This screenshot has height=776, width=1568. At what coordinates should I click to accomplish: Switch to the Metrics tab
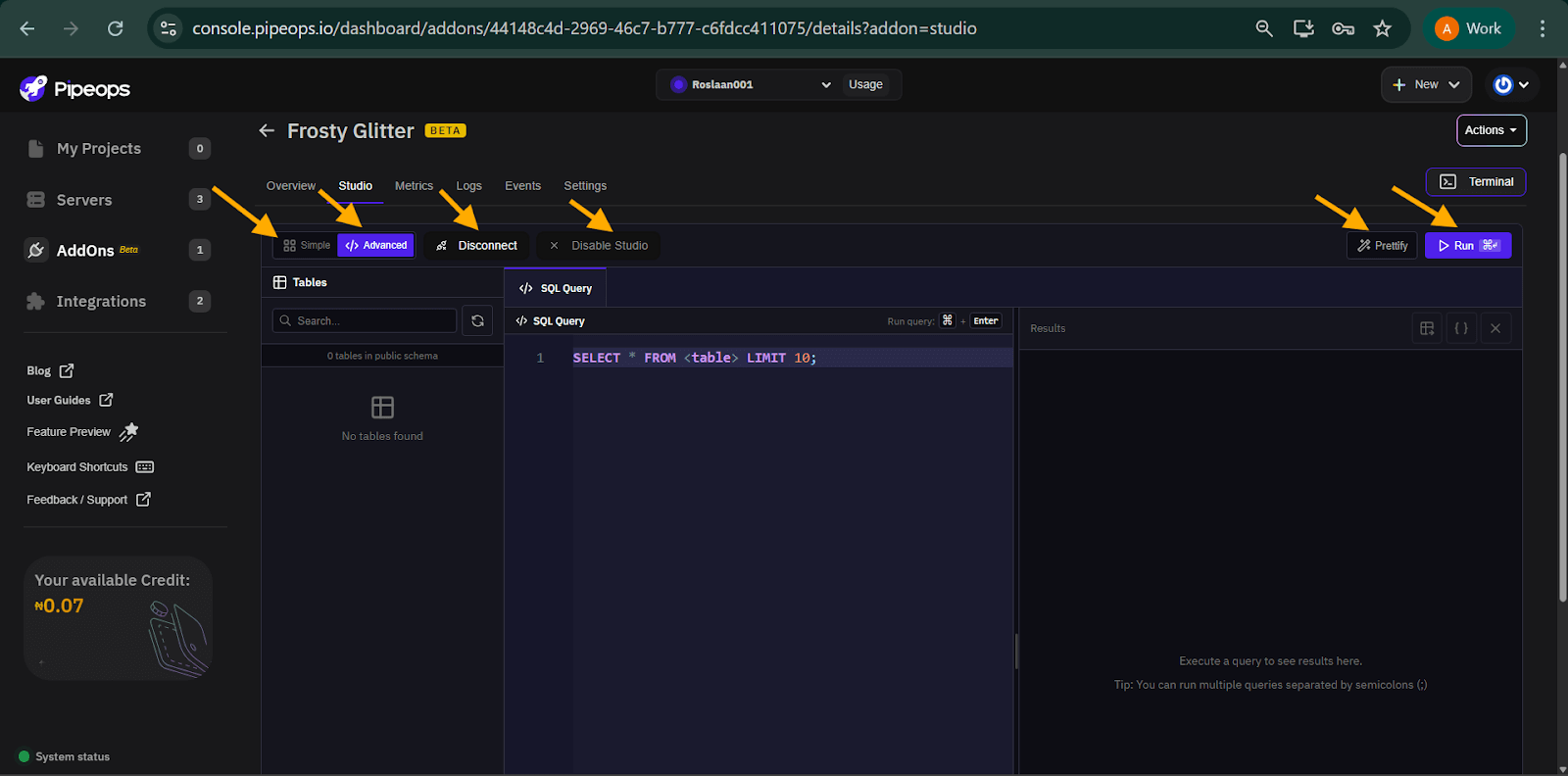(x=414, y=185)
